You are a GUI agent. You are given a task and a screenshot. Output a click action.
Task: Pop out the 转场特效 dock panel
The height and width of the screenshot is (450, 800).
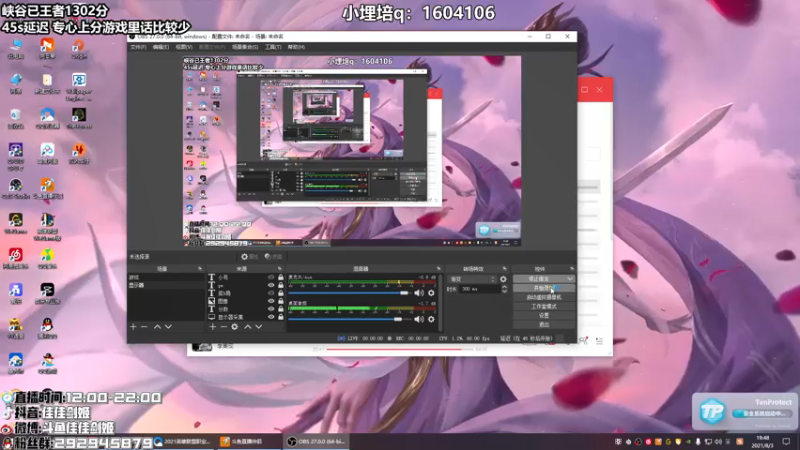click(x=505, y=268)
